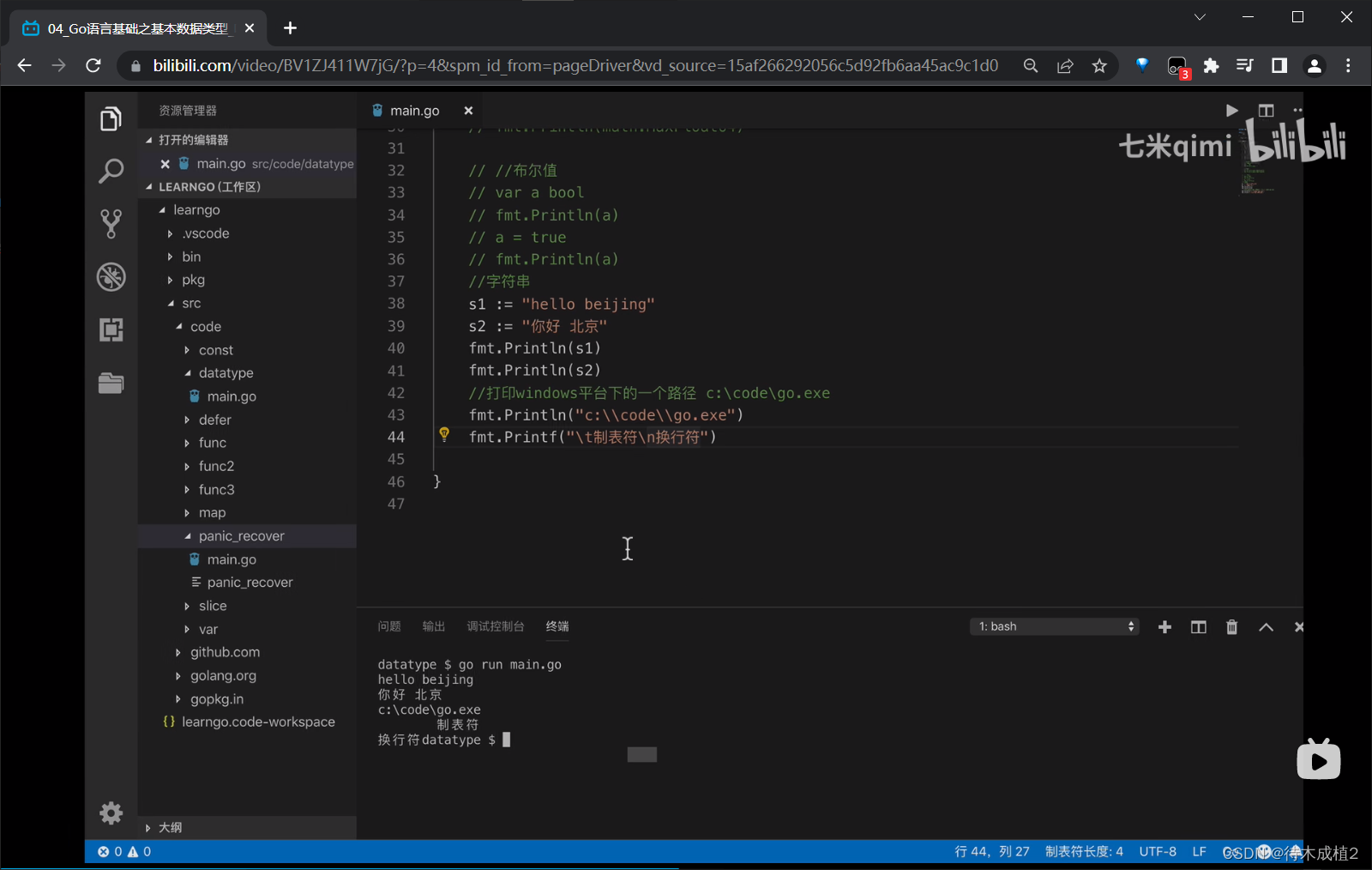Open main.go under datatype folder
This screenshot has height=870, width=1372.
coord(247,396)
